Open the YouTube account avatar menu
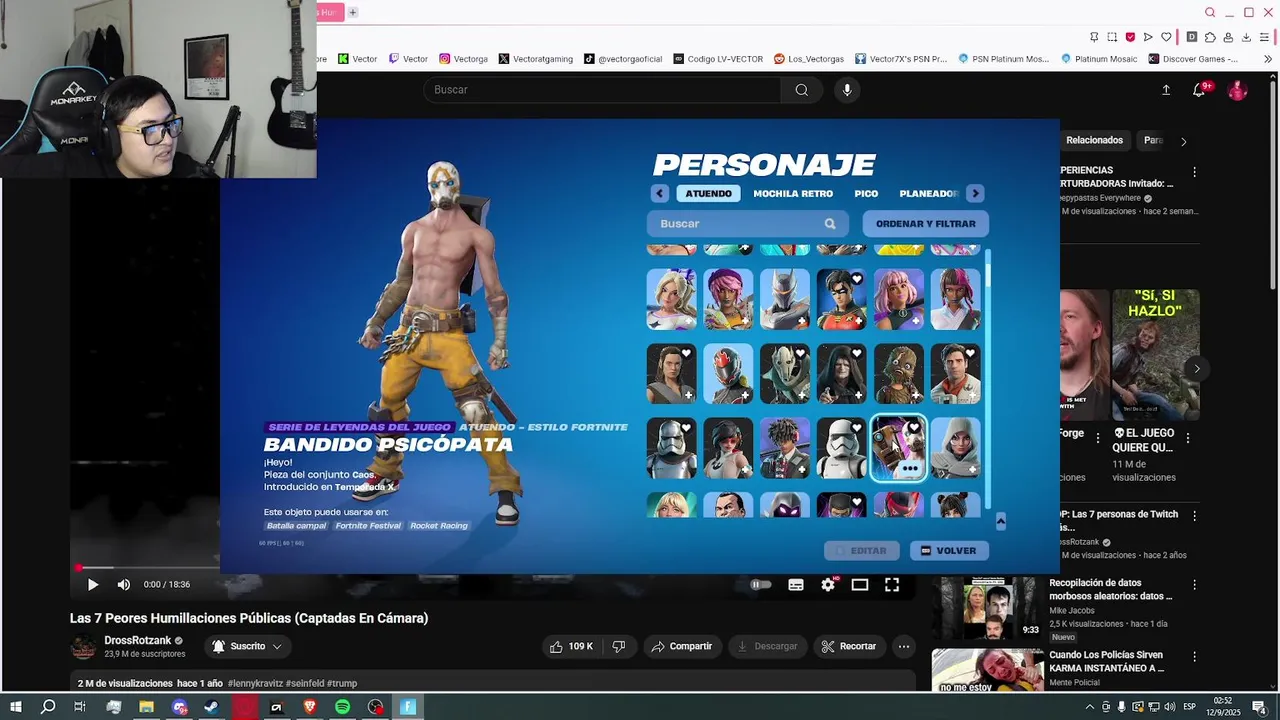The width and height of the screenshot is (1280, 720). 1238,90
